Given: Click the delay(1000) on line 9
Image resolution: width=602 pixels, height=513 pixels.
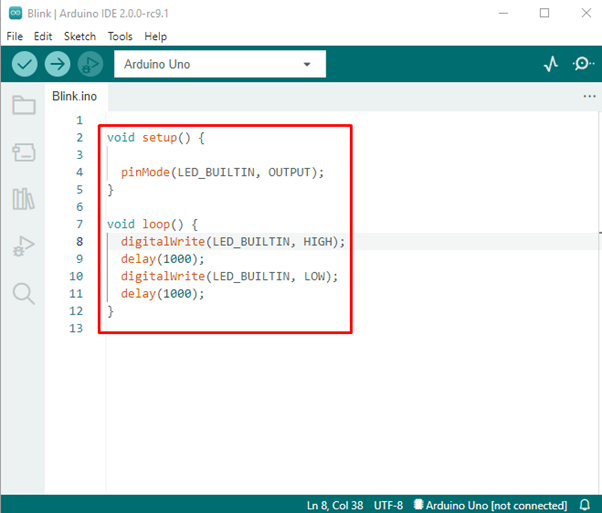Looking at the screenshot, I should coord(162,259).
